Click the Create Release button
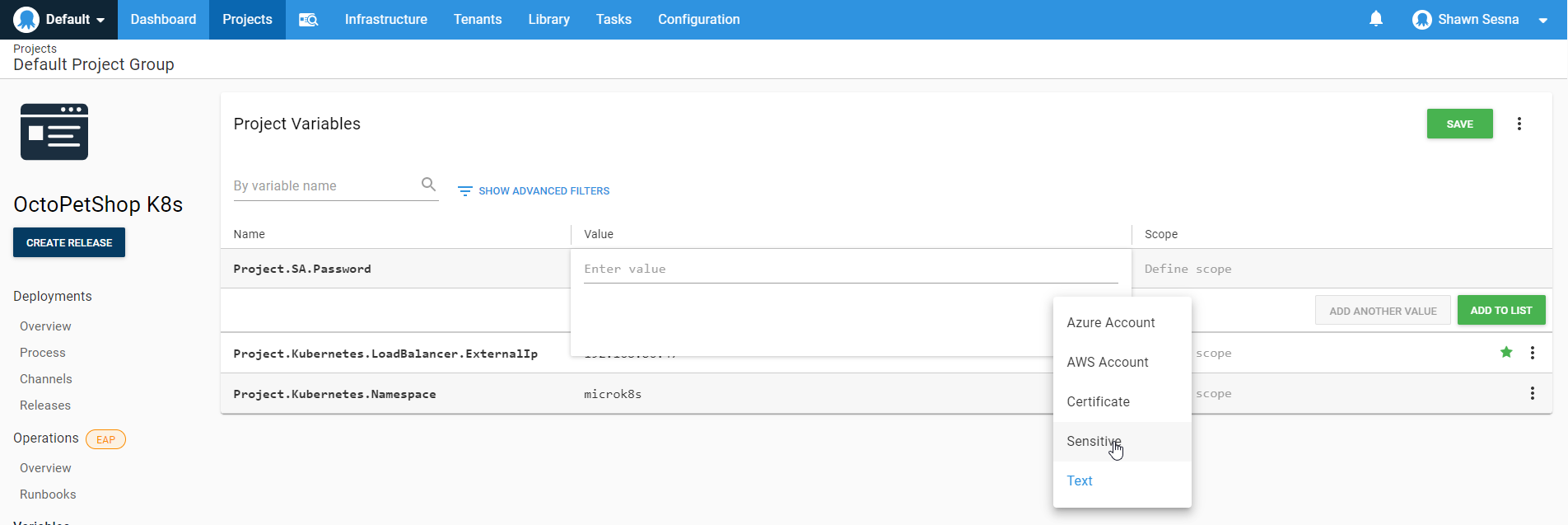This screenshot has width=1568, height=525. (69, 243)
